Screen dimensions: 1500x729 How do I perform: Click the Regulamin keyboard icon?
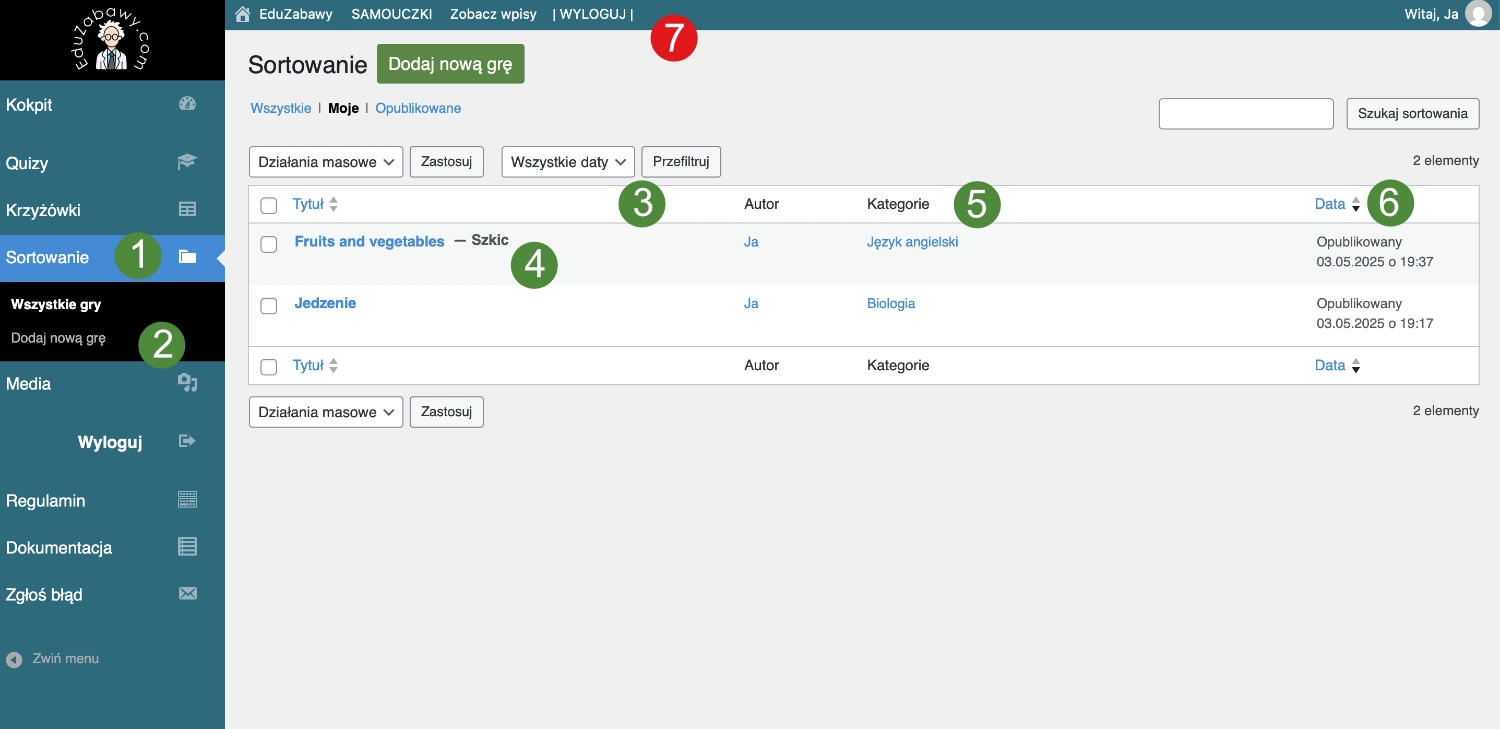click(x=187, y=500)
